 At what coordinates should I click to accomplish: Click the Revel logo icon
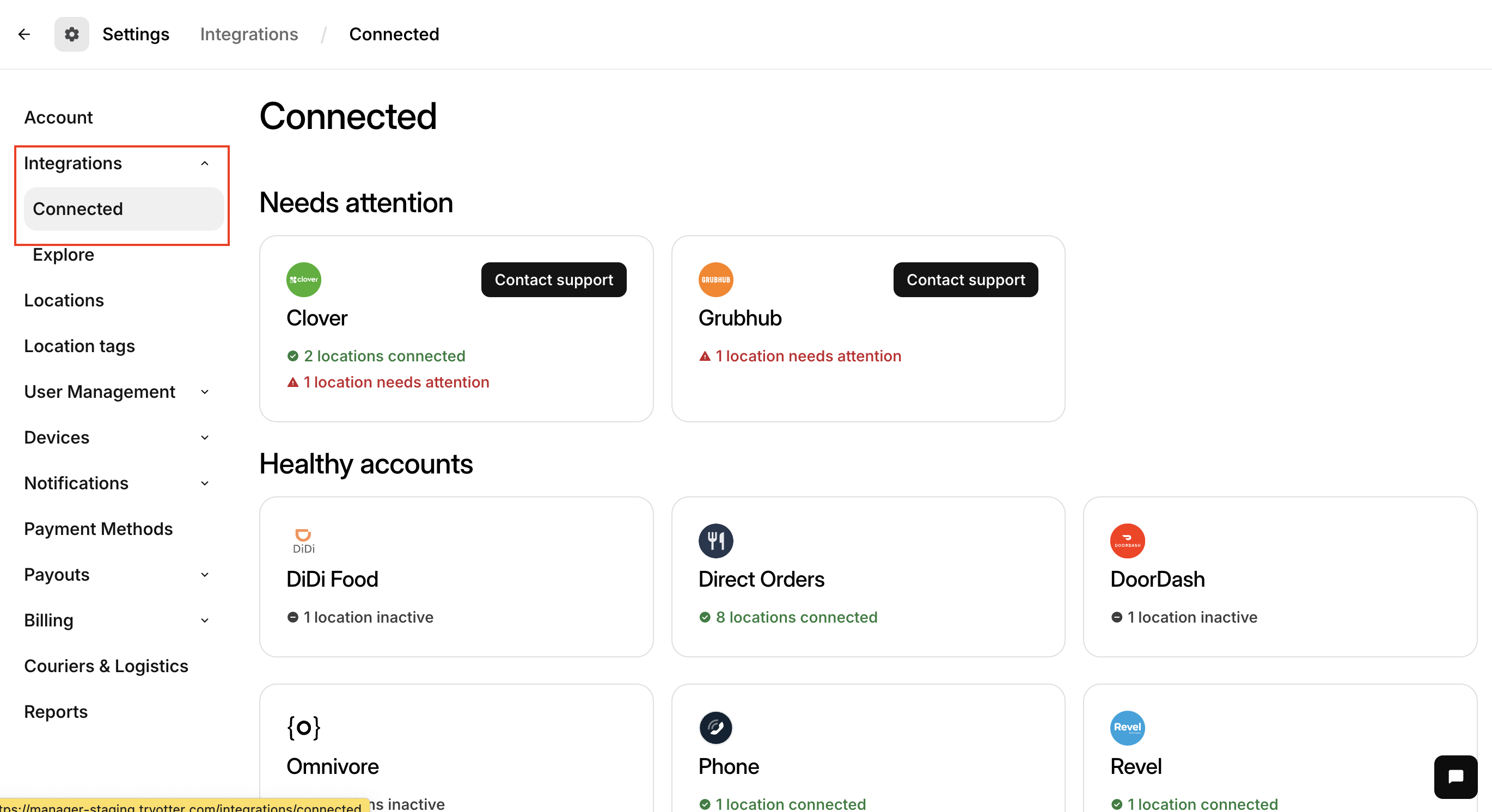[x=1127, y=728]
